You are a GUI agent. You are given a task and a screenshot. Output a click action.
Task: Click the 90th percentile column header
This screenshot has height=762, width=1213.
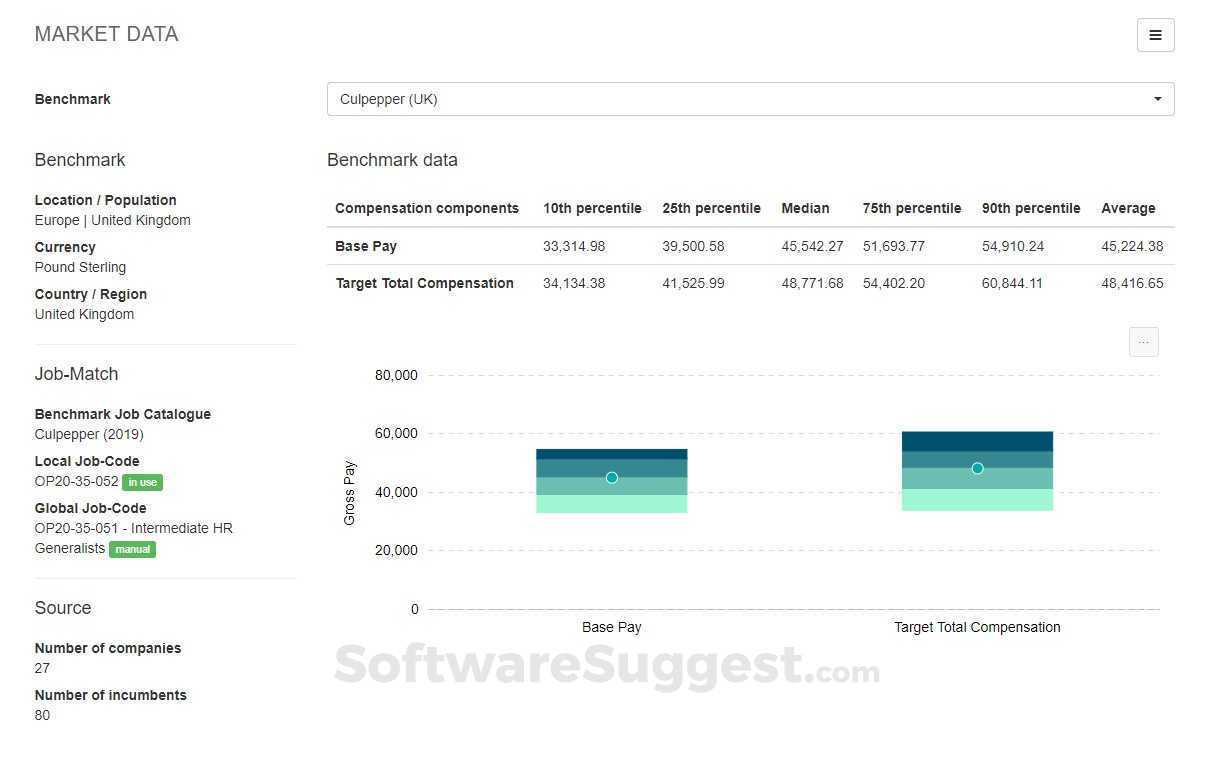[1031, 208]
